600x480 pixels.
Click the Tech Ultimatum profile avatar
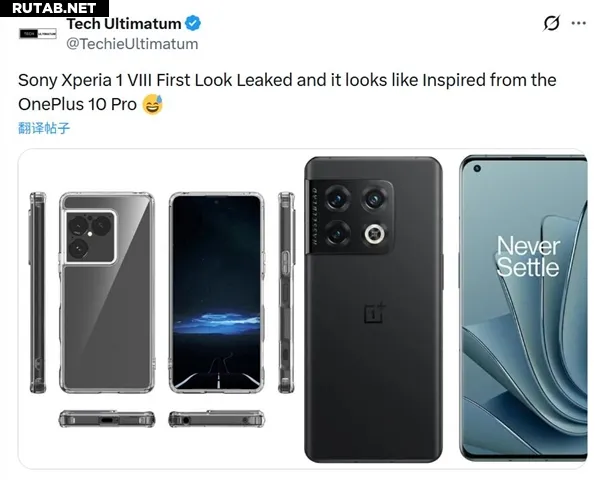38,34
